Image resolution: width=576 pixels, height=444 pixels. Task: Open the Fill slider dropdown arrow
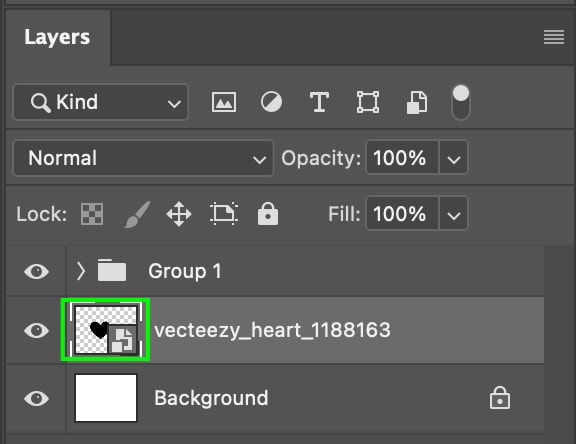coord(454,214)
